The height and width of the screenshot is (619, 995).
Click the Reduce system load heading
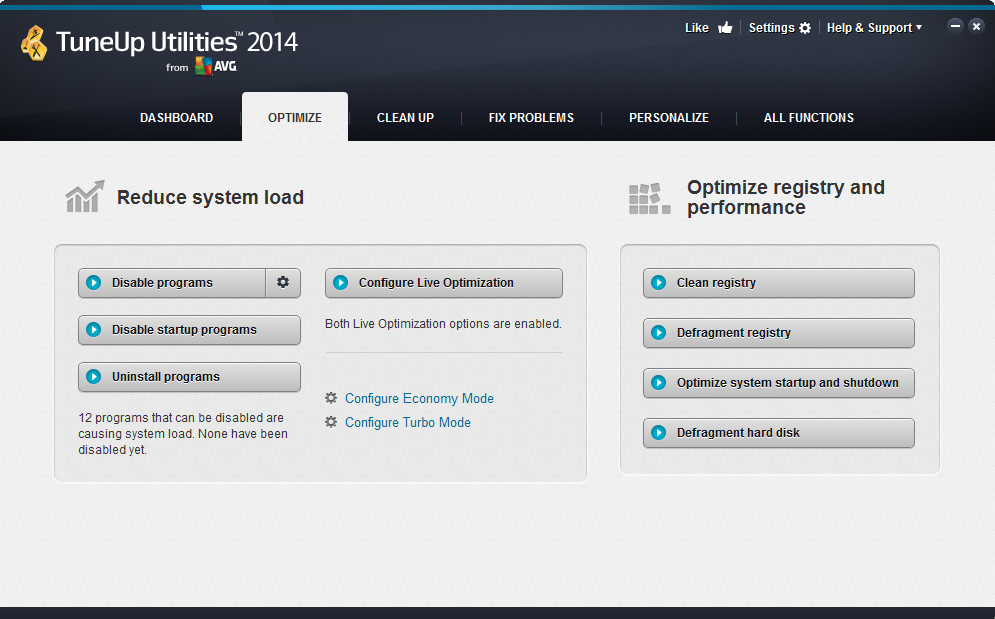(210, 197)
